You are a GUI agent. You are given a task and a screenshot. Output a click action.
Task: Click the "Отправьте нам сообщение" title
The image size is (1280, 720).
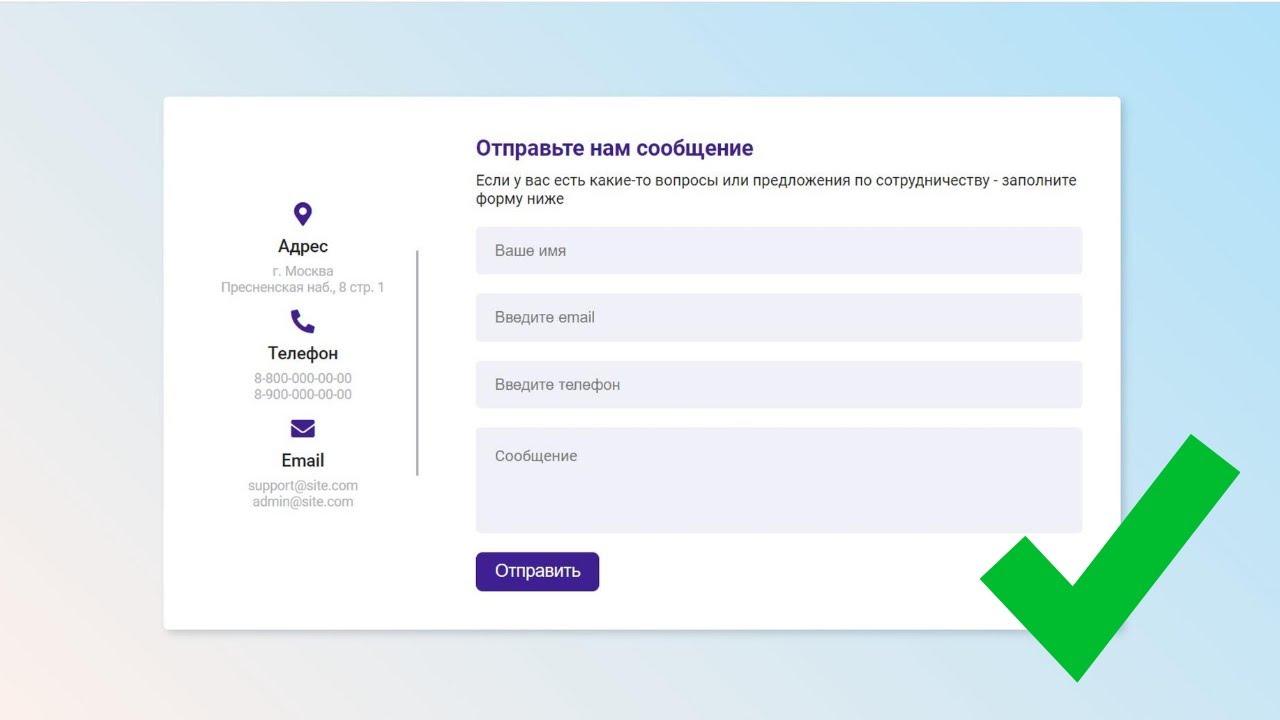pyautogui.click(x=614, y=149)
